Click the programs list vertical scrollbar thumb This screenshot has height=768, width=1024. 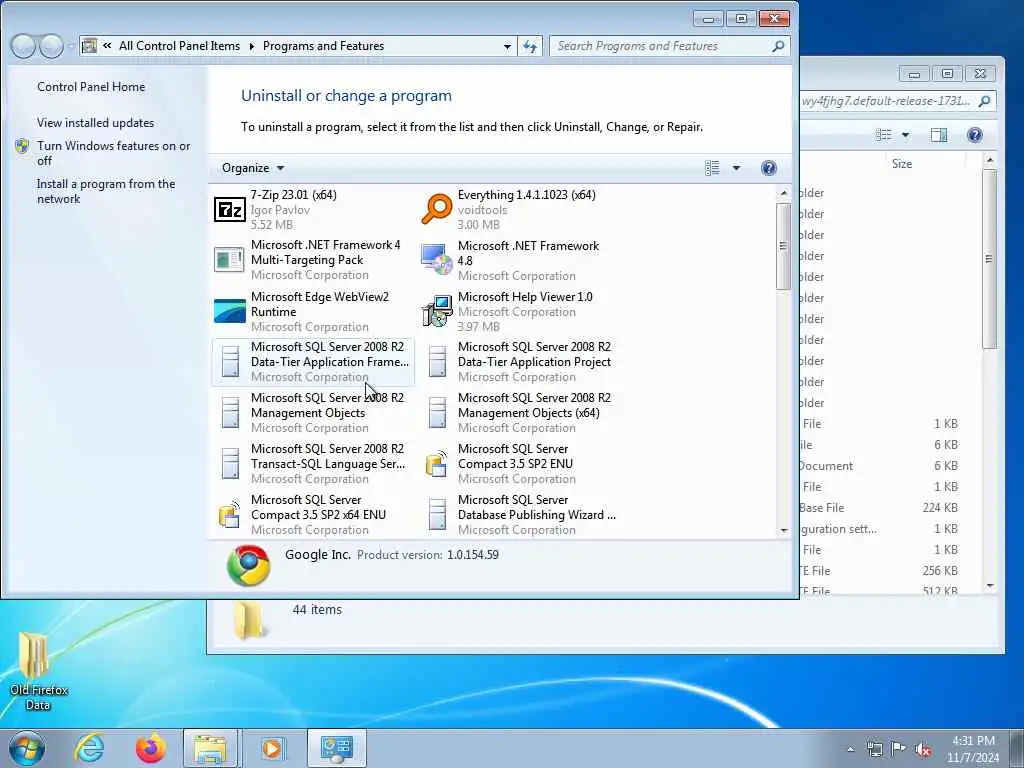tap(783, 246)
